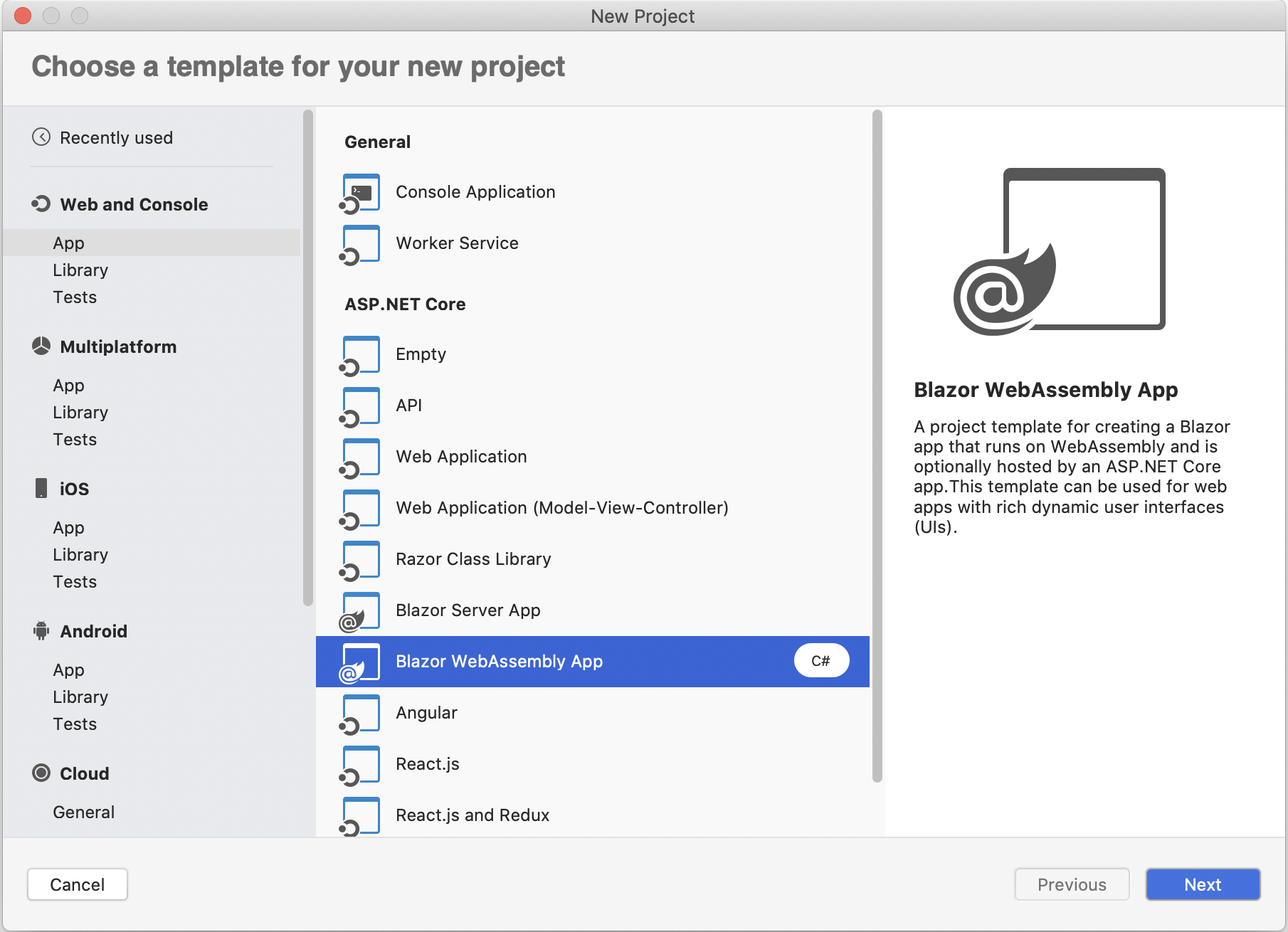Choose the Razor Class Library template
The width and height of the screenshot is (1288, 932).
473,559
